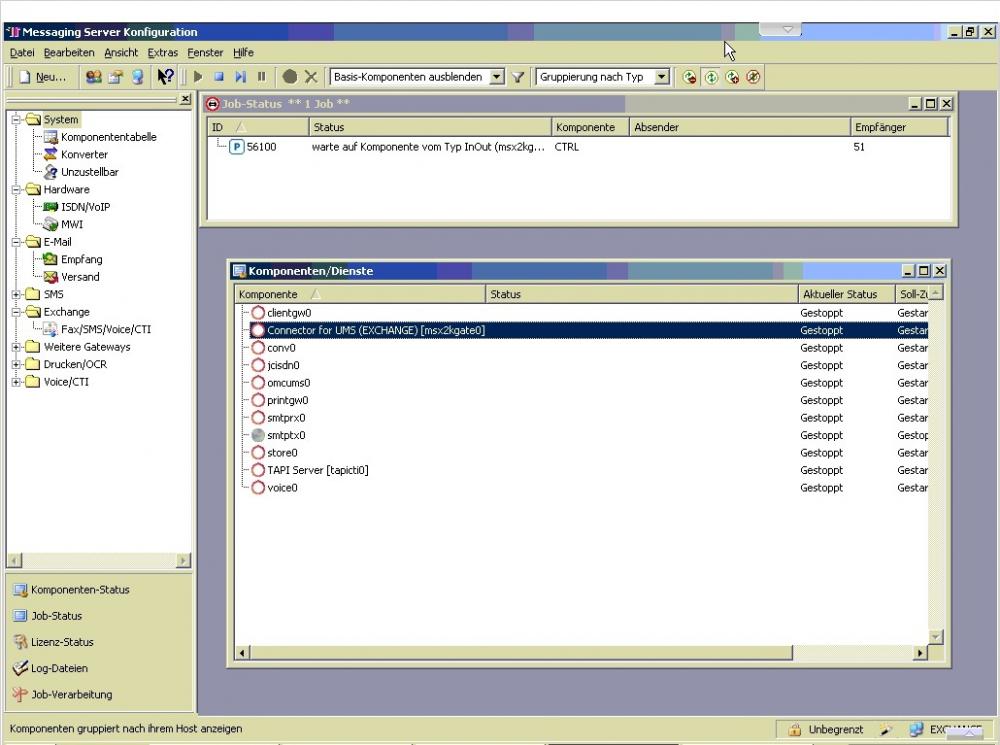Expand the Weitere Gateways tree folder
Viewport: 1000px width, 745px height.
(x=17, y=347)
